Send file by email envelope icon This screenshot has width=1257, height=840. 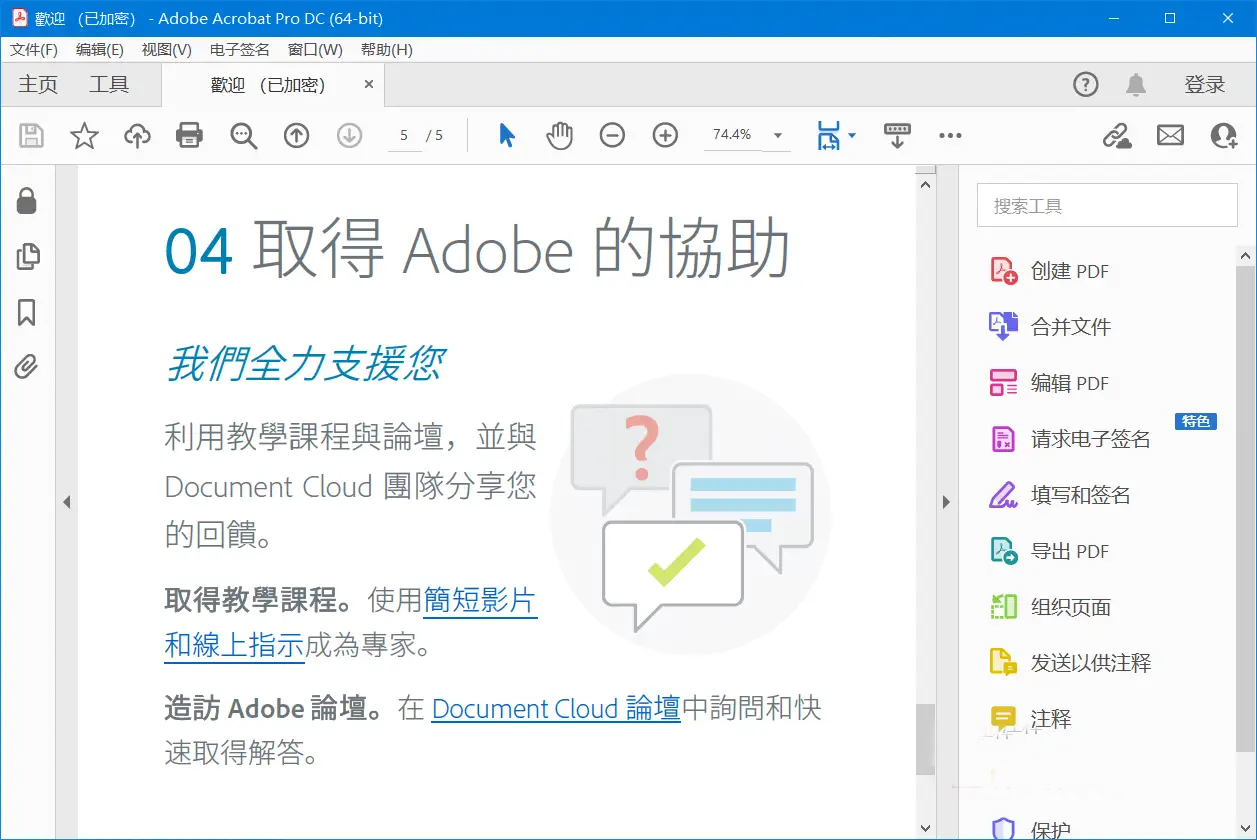click(1170, 135)
